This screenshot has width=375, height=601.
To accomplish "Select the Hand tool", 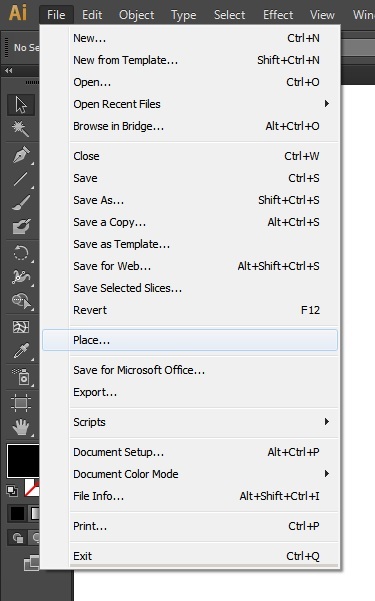I will point(21,426).
